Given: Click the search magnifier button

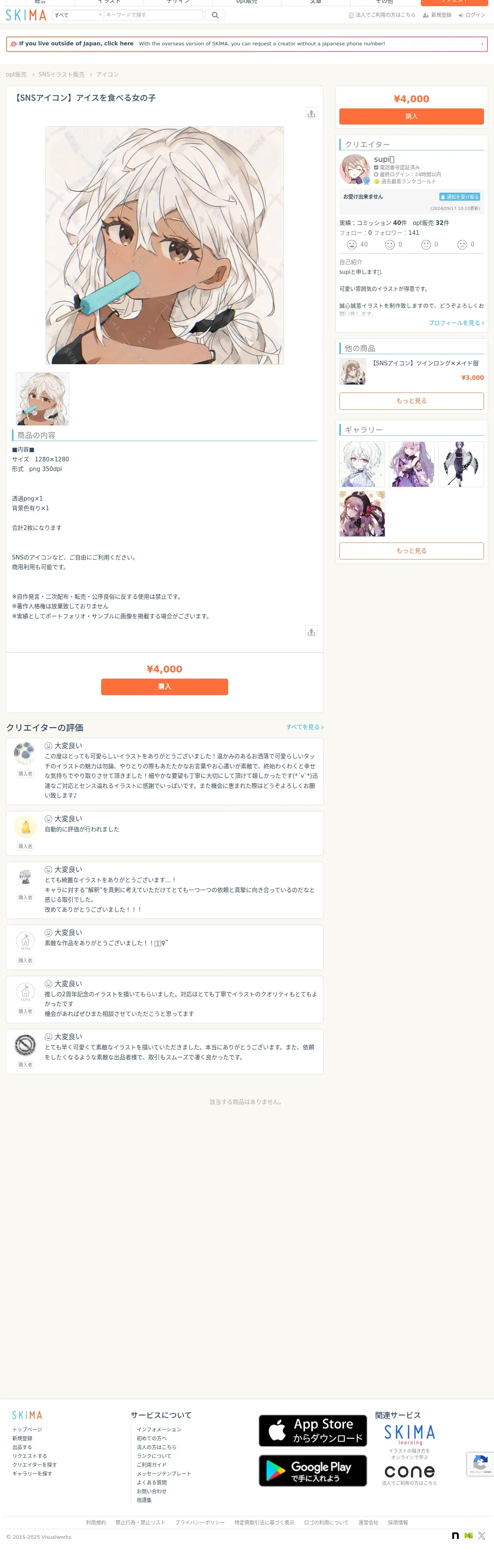Looking at the screenshot, I should coord(215,15).
